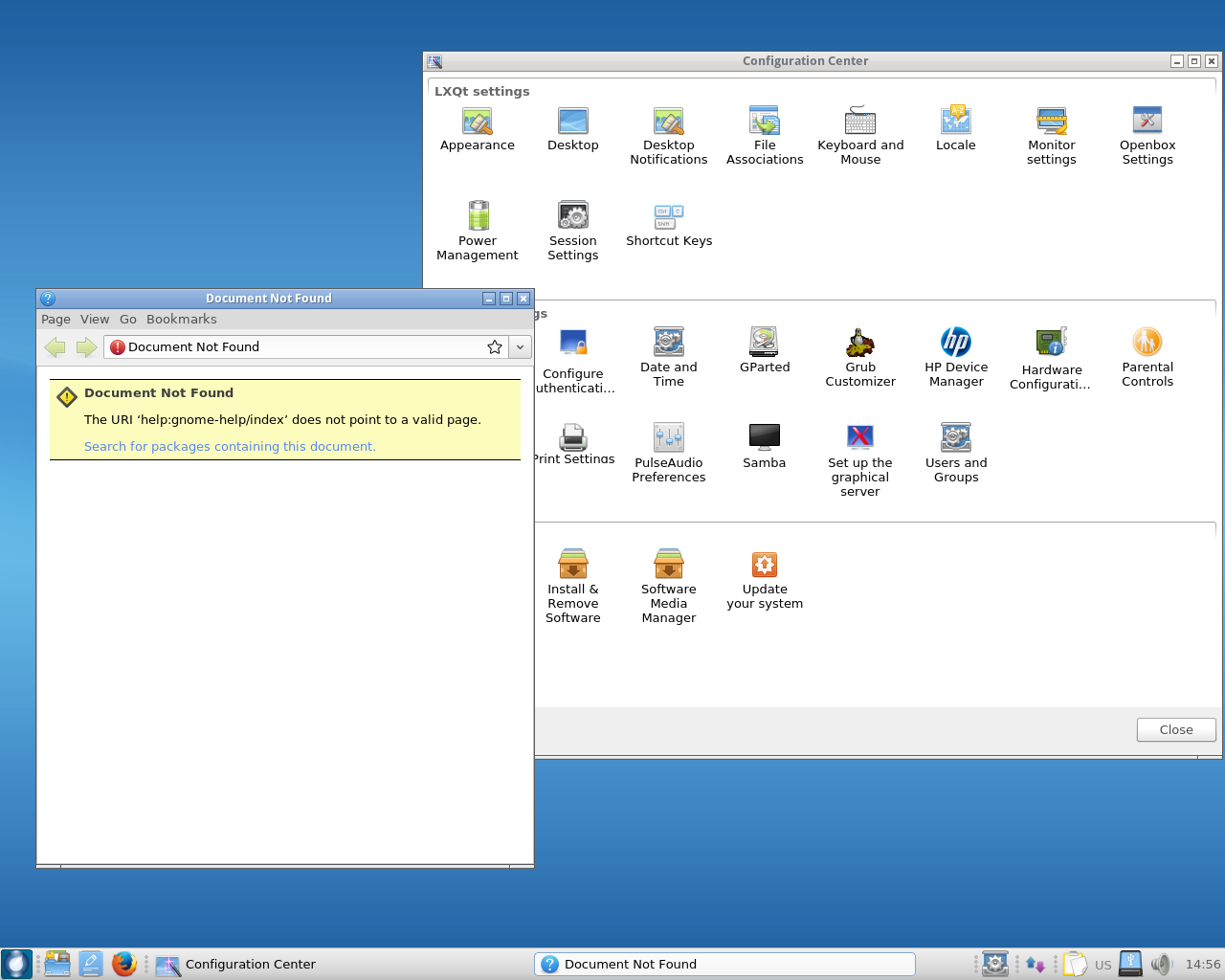Open Update your system
Image resolution: width=1225 pixels, height=980 pixels.
point(765,580)
